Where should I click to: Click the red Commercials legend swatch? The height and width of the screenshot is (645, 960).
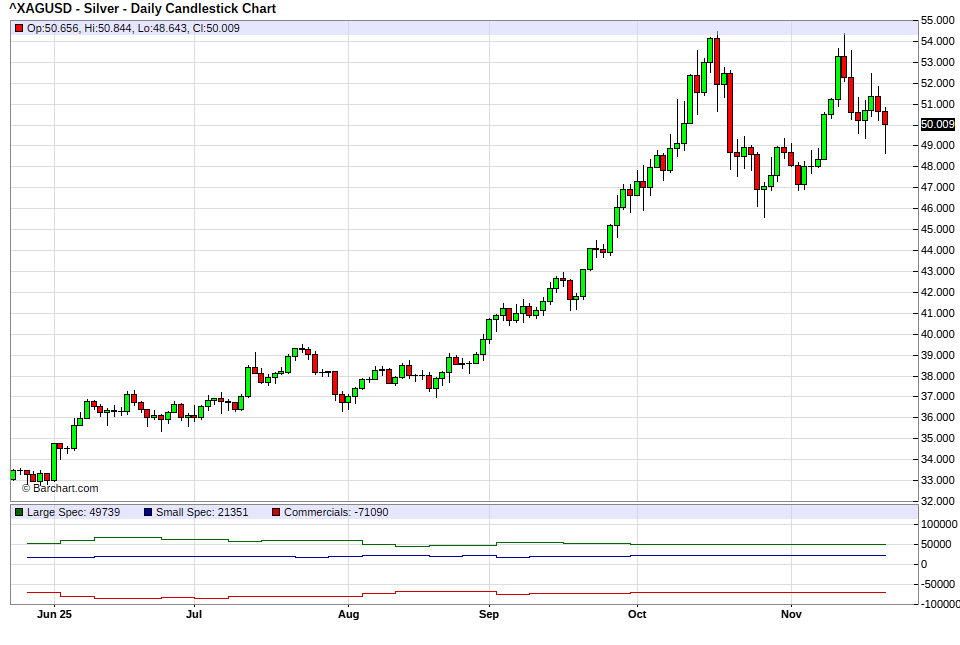click(276, 512)
